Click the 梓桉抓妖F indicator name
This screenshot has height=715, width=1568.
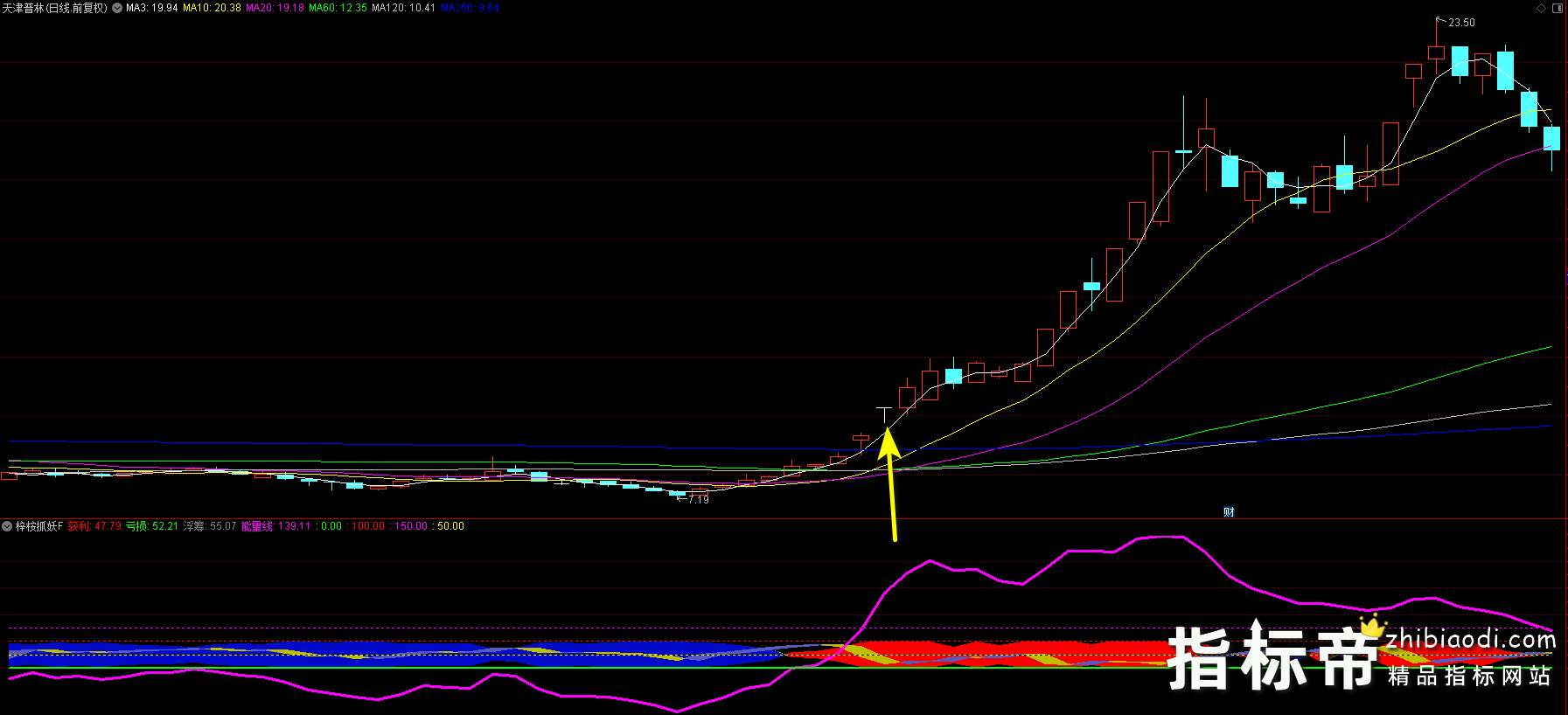[x=39, y=526]
